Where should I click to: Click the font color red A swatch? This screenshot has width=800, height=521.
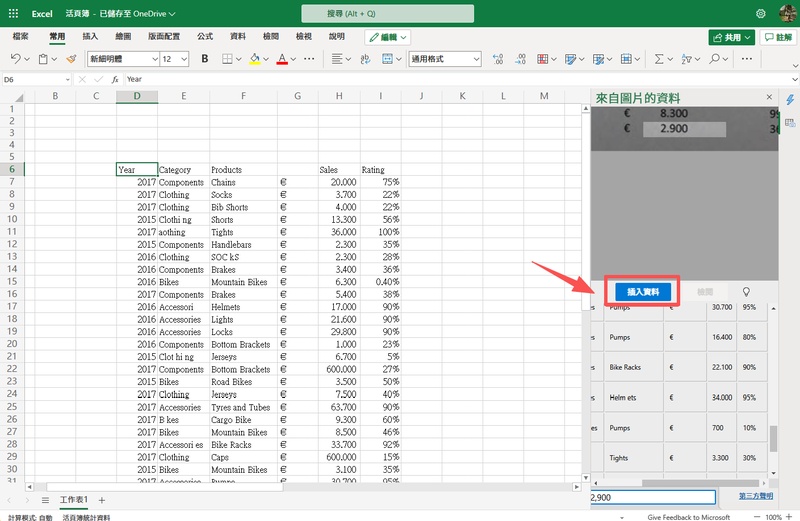[x=282, y=59]
